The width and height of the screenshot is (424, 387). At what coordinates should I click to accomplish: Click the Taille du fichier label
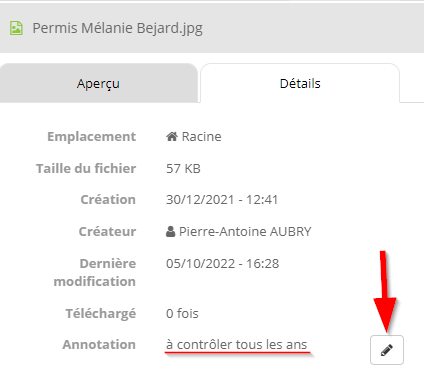(x=86, y=168)
